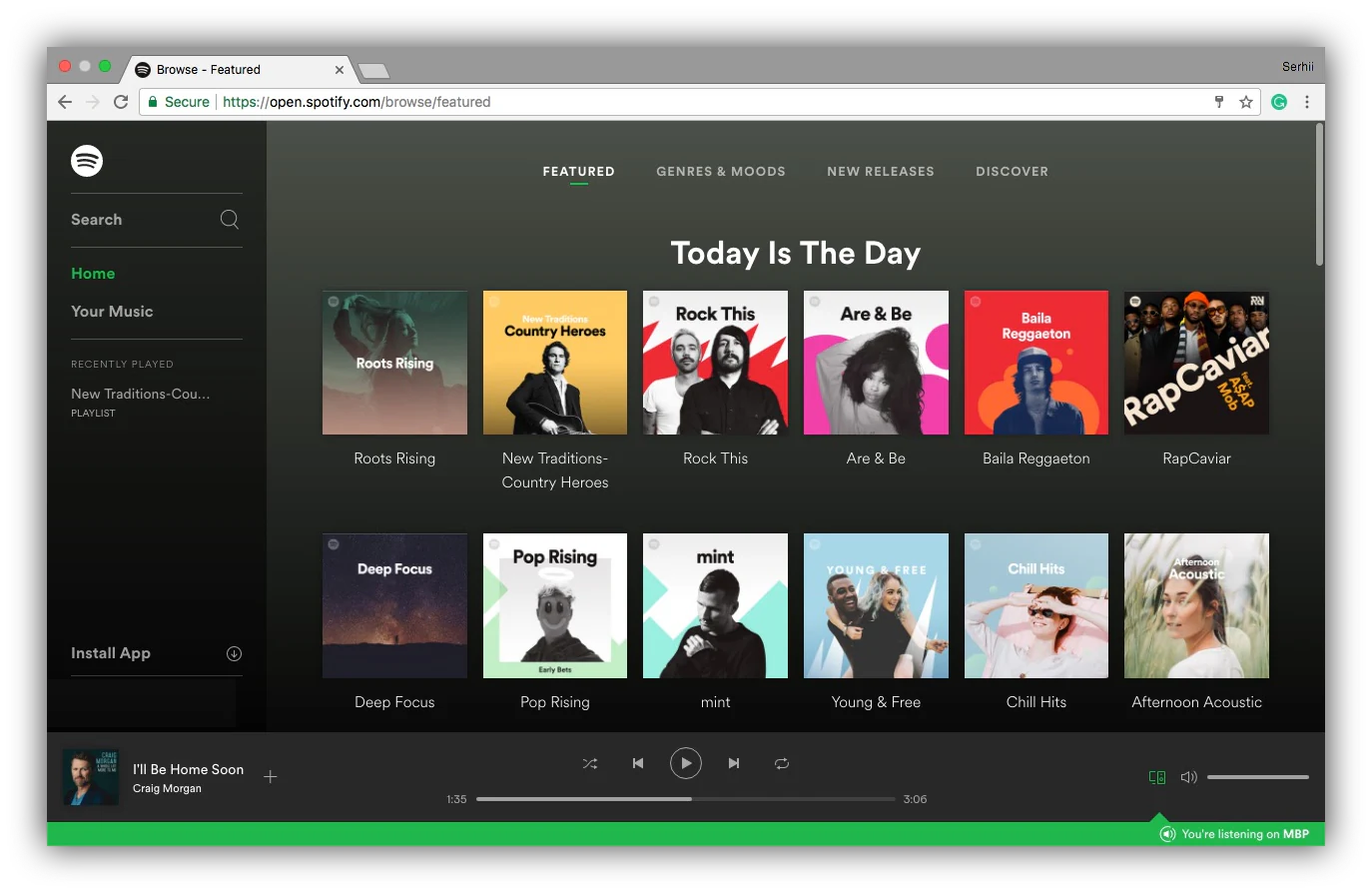Click the Install App link

(x=111, y=653)
